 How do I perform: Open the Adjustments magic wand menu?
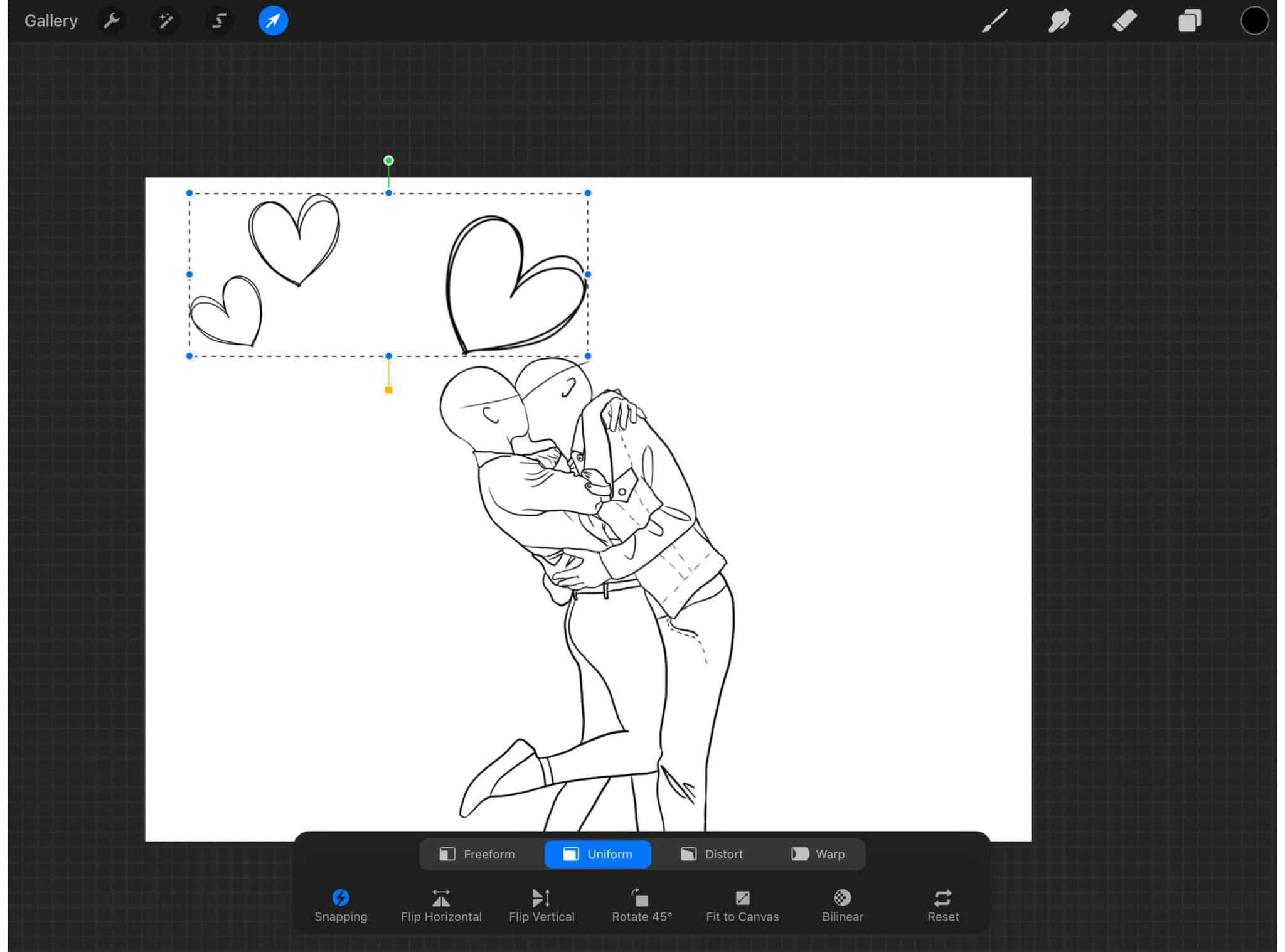166,21
